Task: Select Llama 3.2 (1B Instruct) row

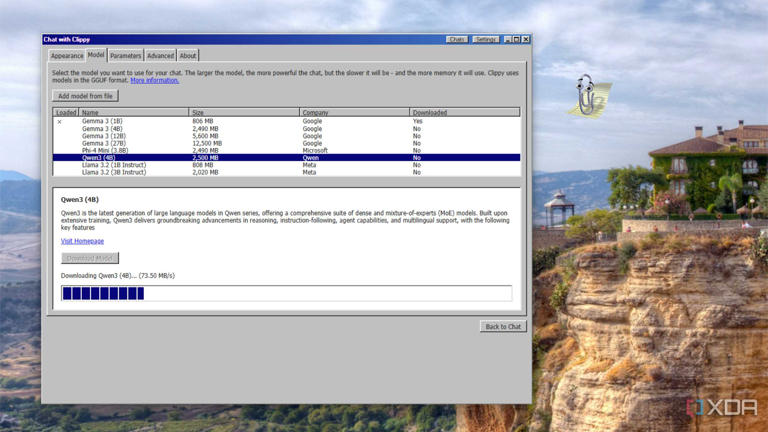Action: point(287,165)
